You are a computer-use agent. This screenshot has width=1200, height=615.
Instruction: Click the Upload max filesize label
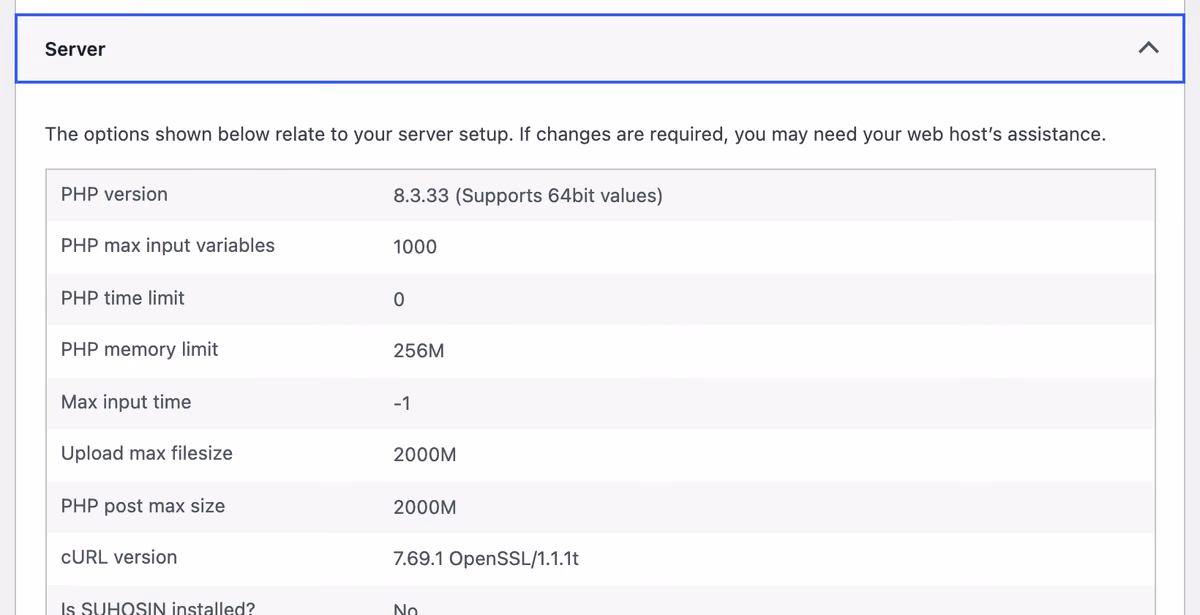[x=147, y=453]
